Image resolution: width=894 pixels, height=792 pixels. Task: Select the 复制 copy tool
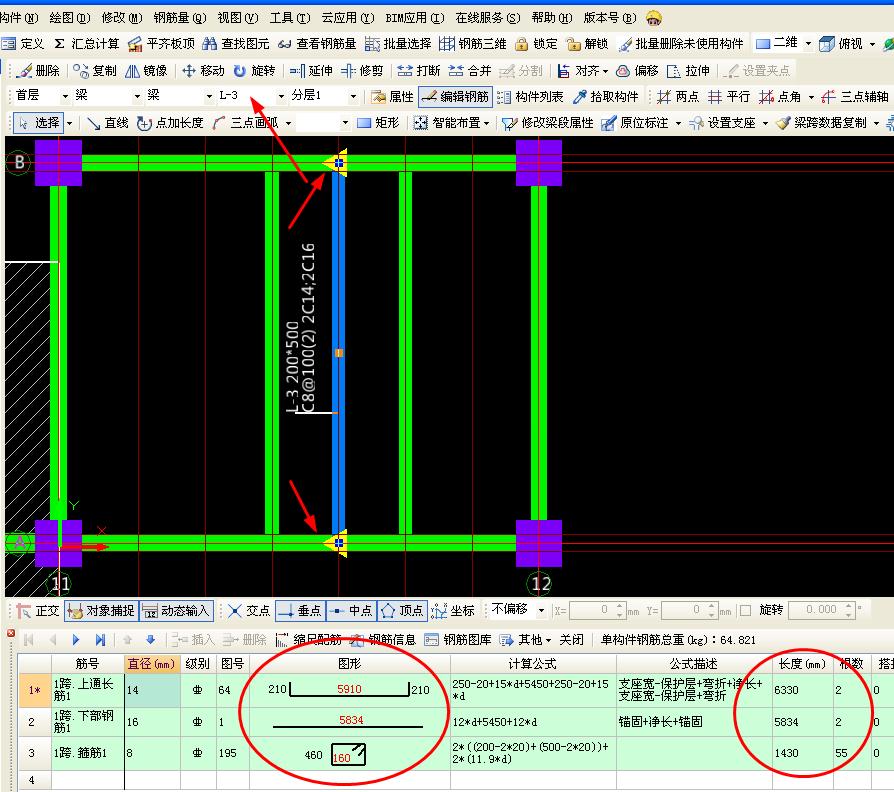(95, 71)
